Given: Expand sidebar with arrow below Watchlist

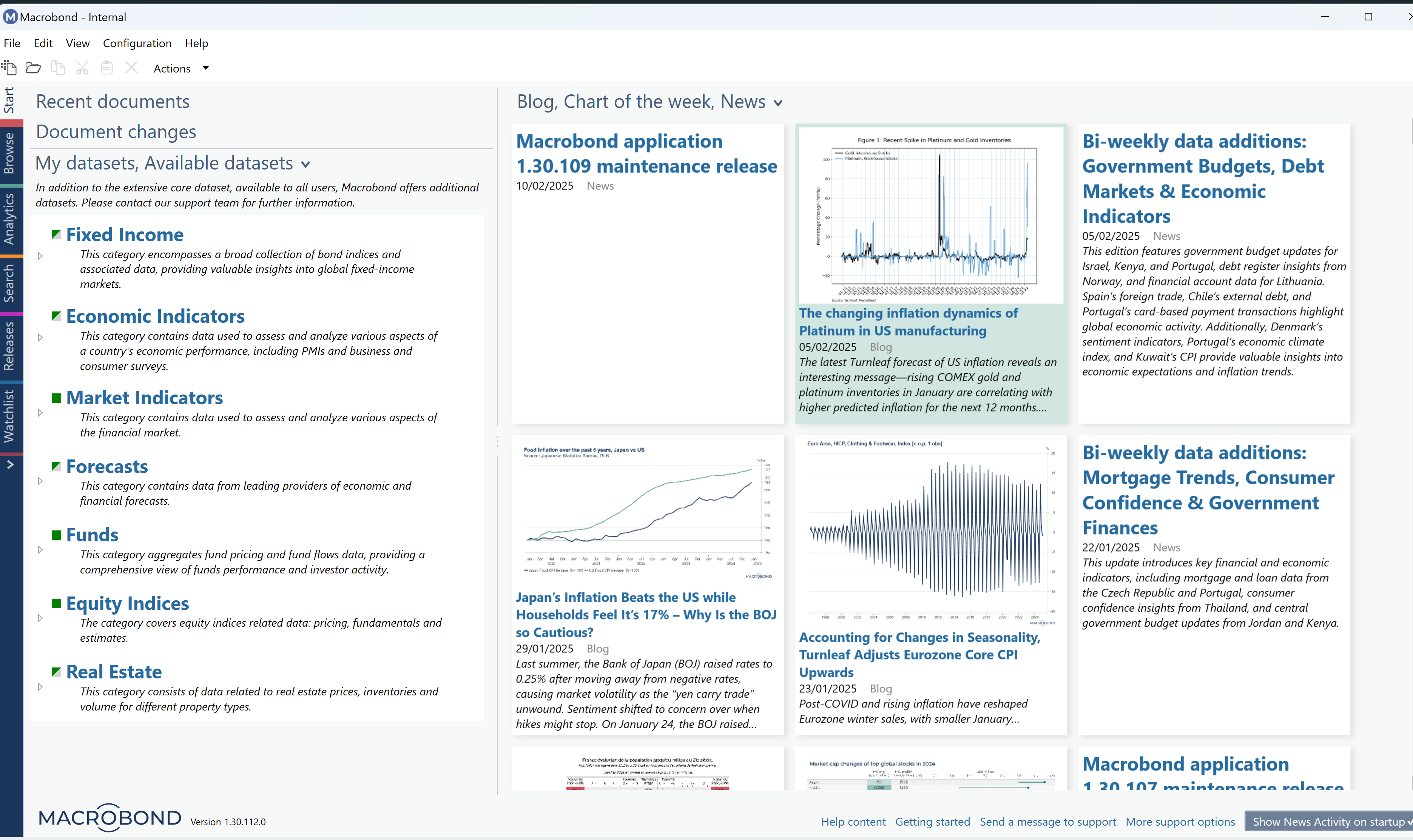Looking at the screenshot, I should pyautogui.click(x=10, y=464).
